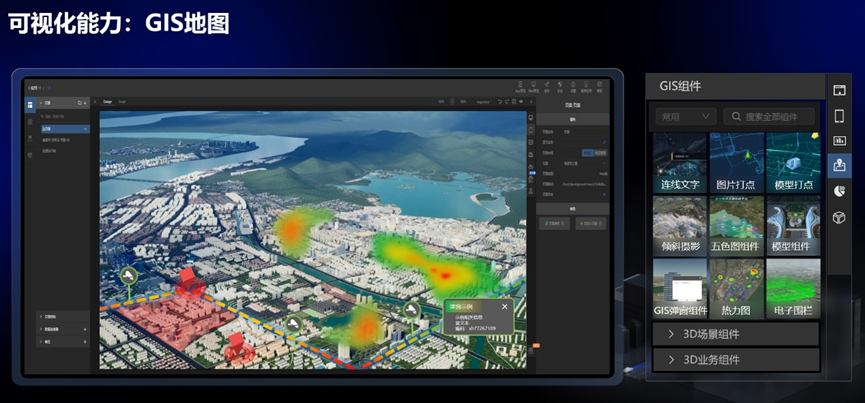Screen dimensions: 865x403
Task: Close the 弹窗示例 popup on map
Action: tap(504, 307)
